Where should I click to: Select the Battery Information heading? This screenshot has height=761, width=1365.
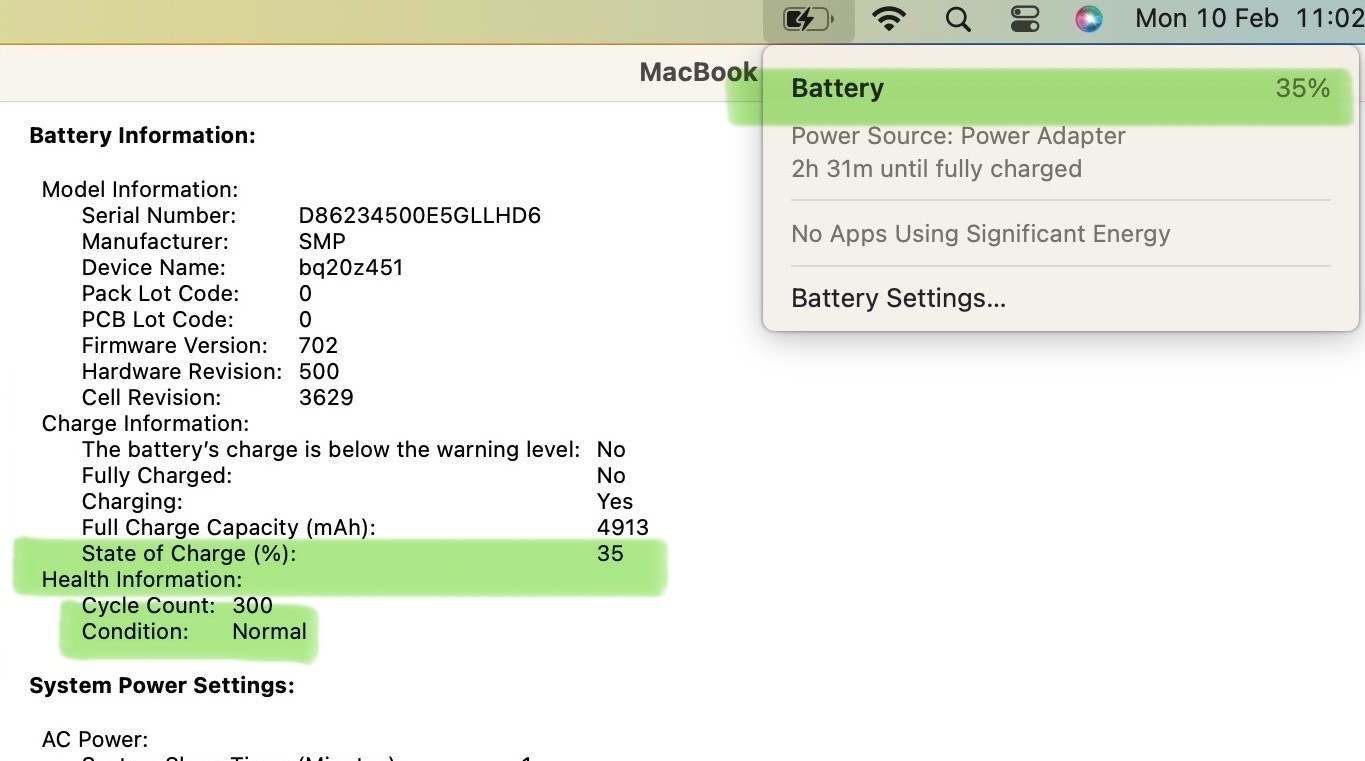tap(142, 135)
